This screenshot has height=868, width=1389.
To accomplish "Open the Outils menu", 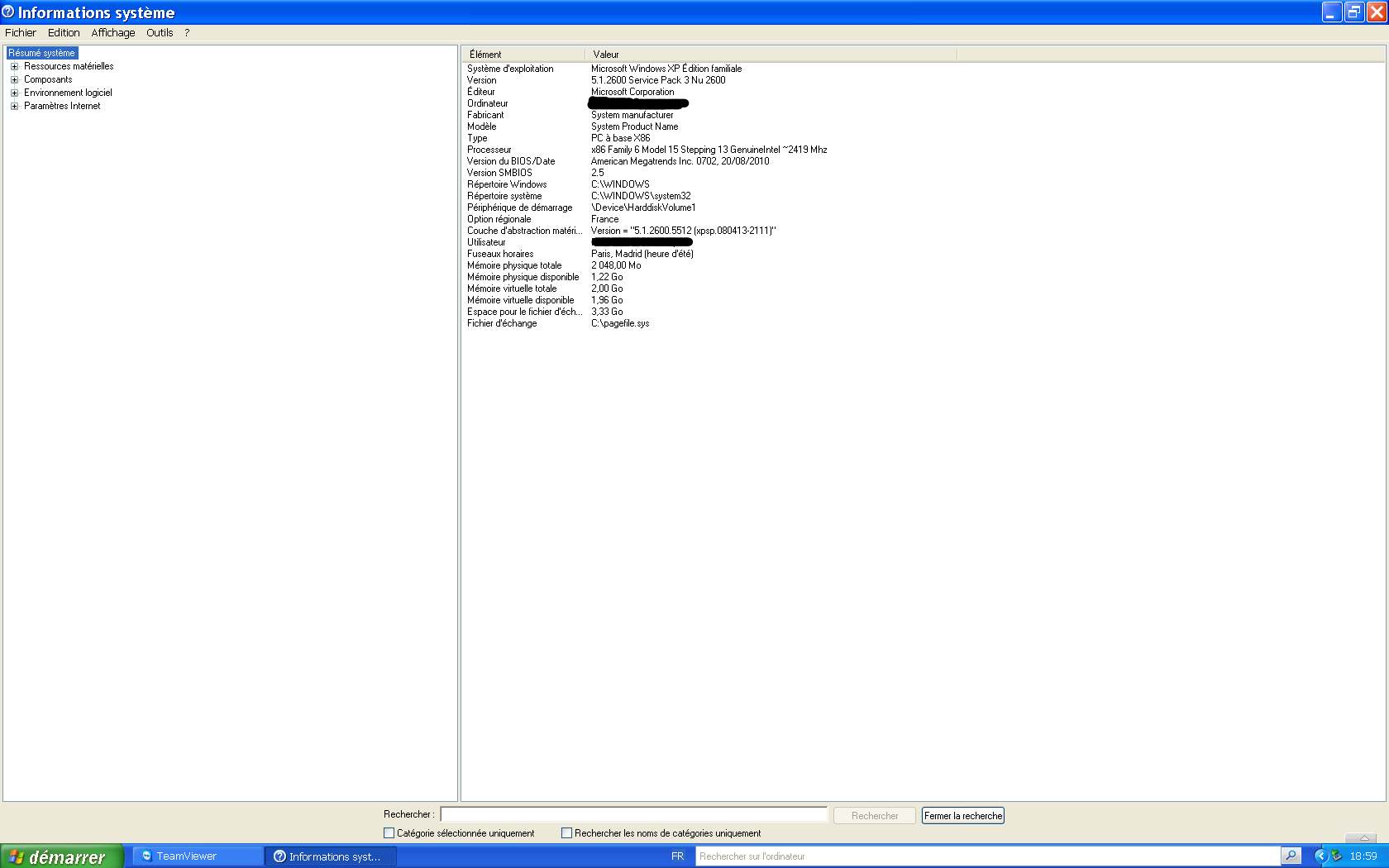I will [160, 33].
